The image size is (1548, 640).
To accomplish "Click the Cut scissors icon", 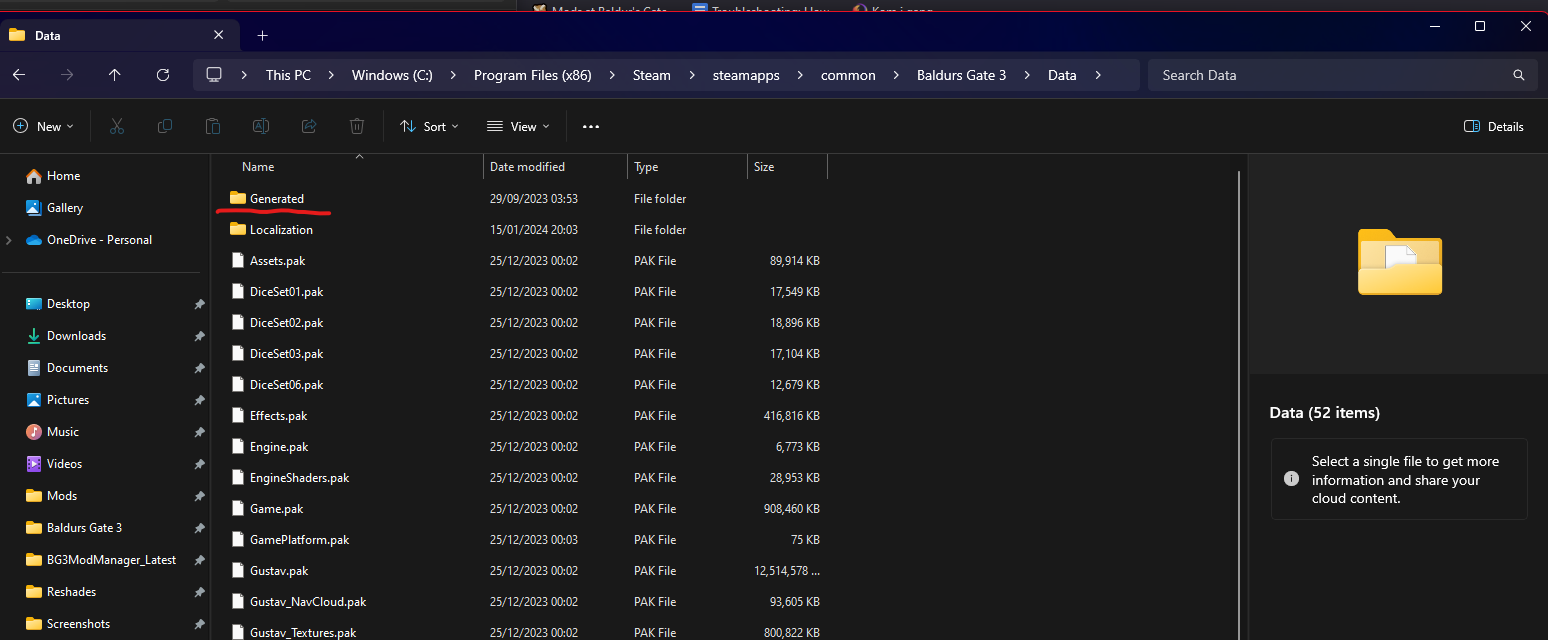I will coord(116,126).
